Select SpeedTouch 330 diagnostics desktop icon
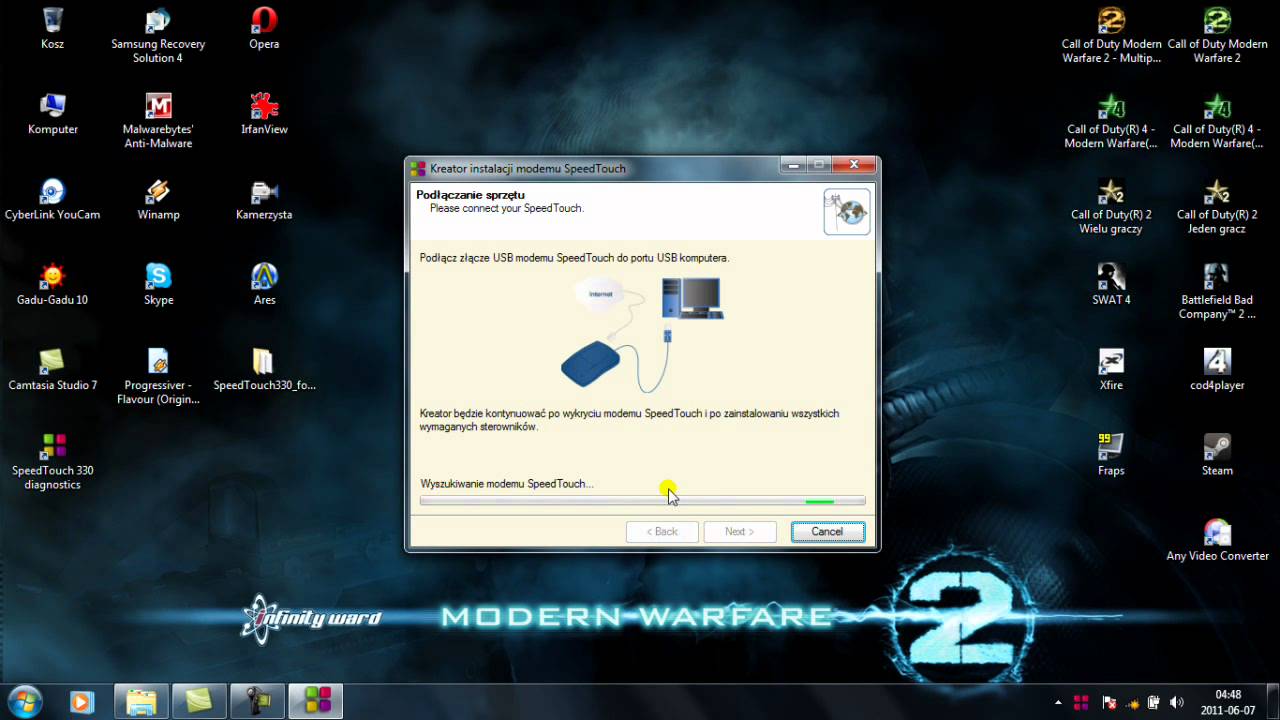The height and width of the screenshot is (720, 1280). (x=53, y=461)
